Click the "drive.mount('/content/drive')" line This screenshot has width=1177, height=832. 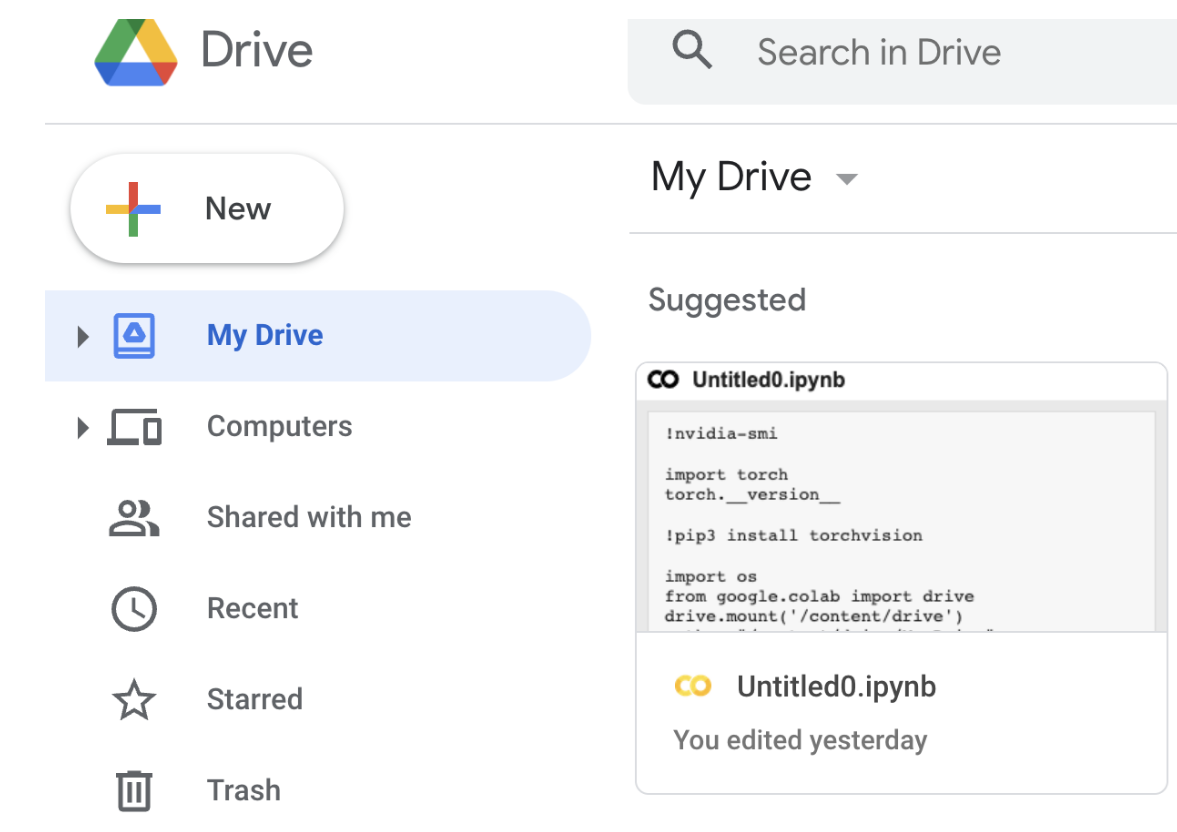[x=814, y=616]
